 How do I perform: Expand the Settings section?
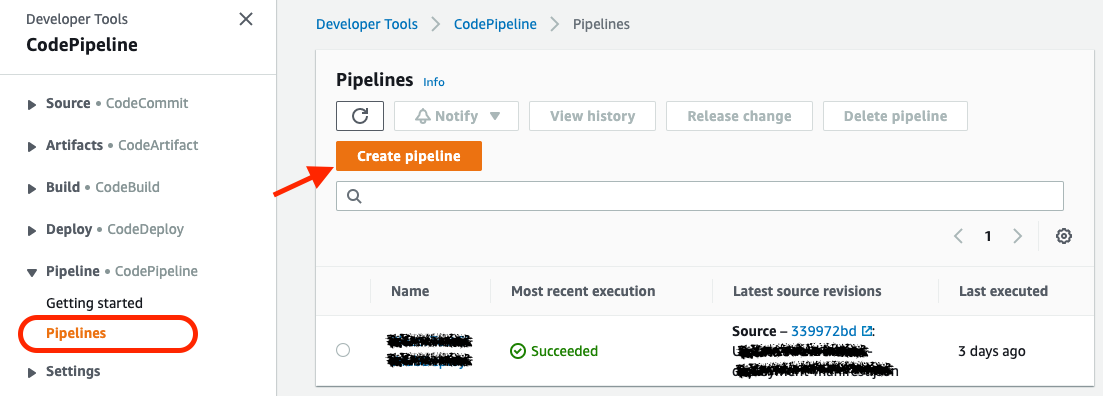(32, 373)
